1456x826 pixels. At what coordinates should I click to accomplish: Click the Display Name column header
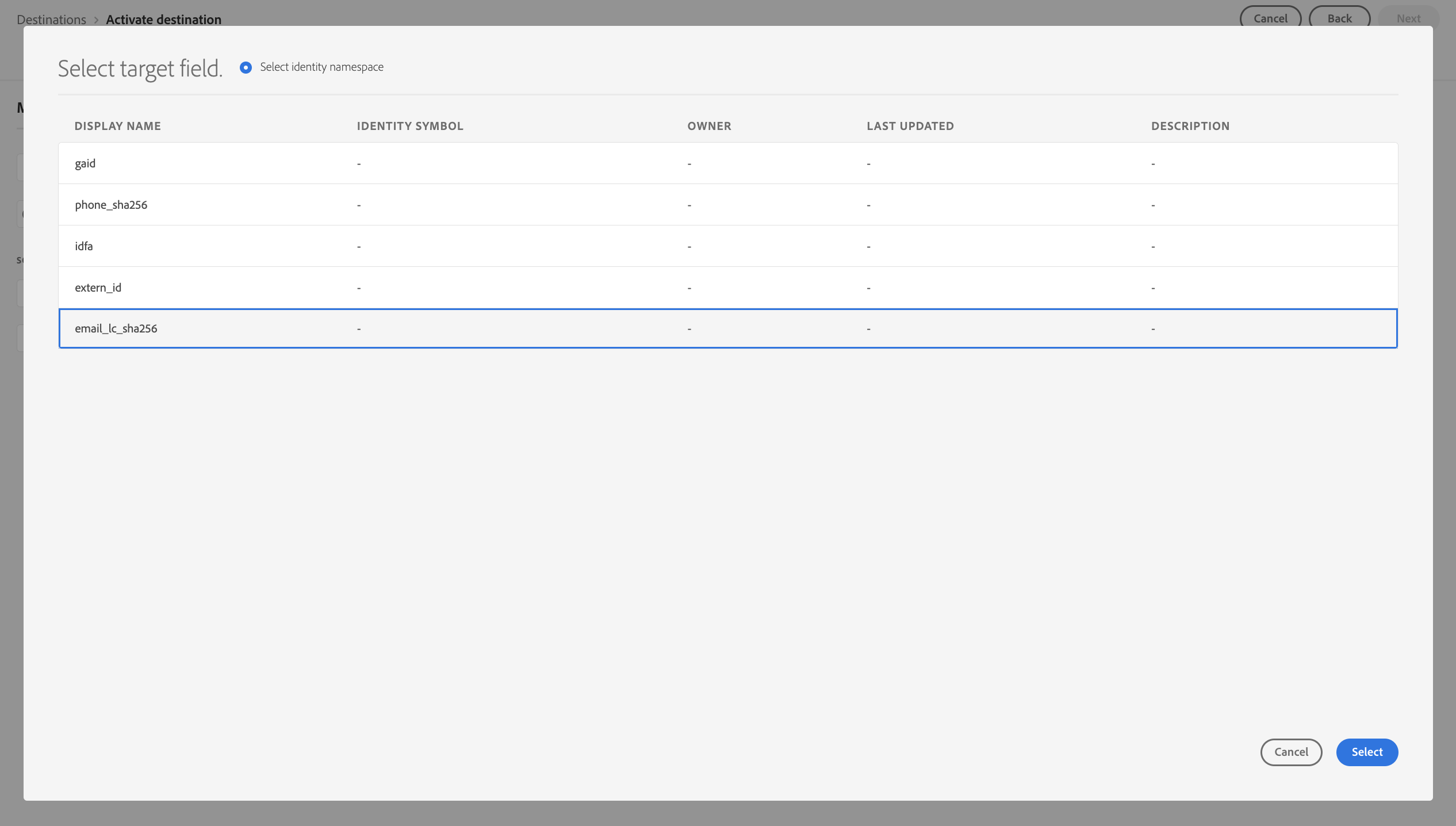118,126
